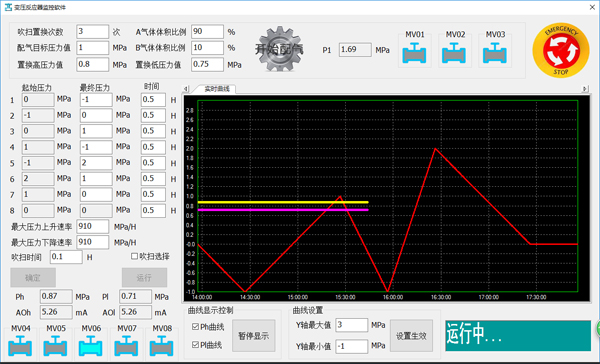Uncheck the Pl曲线 checkbox
The image size is (600, 364).
coord(196,345)
